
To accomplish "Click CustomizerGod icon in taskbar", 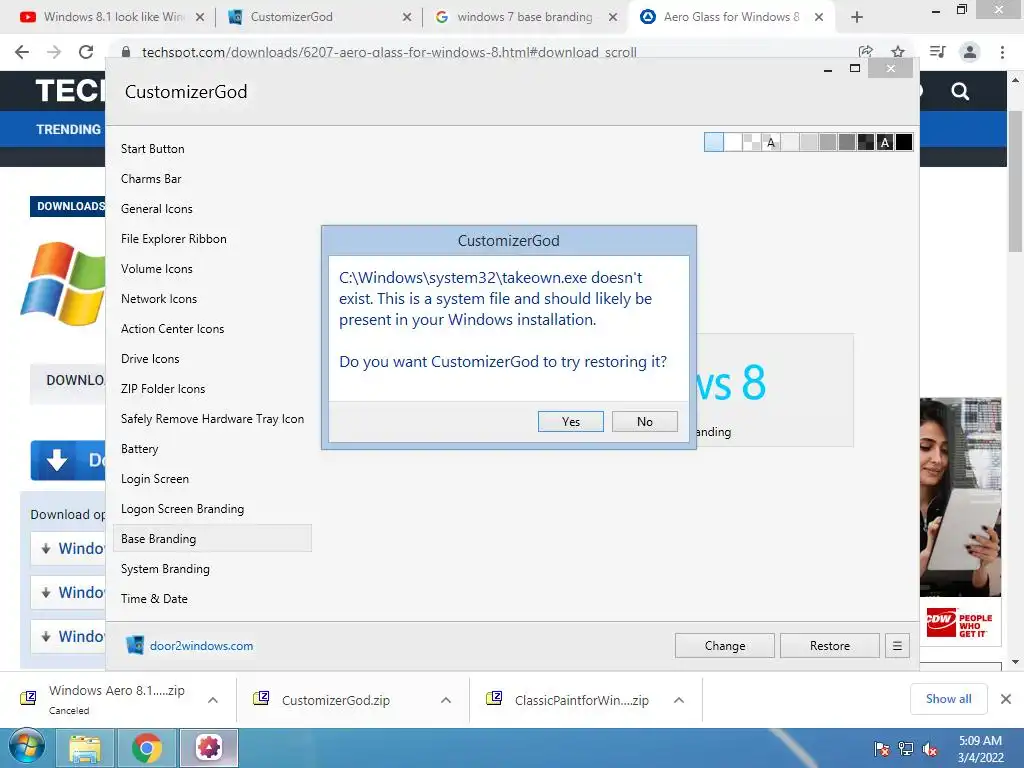I will [209, 748].
